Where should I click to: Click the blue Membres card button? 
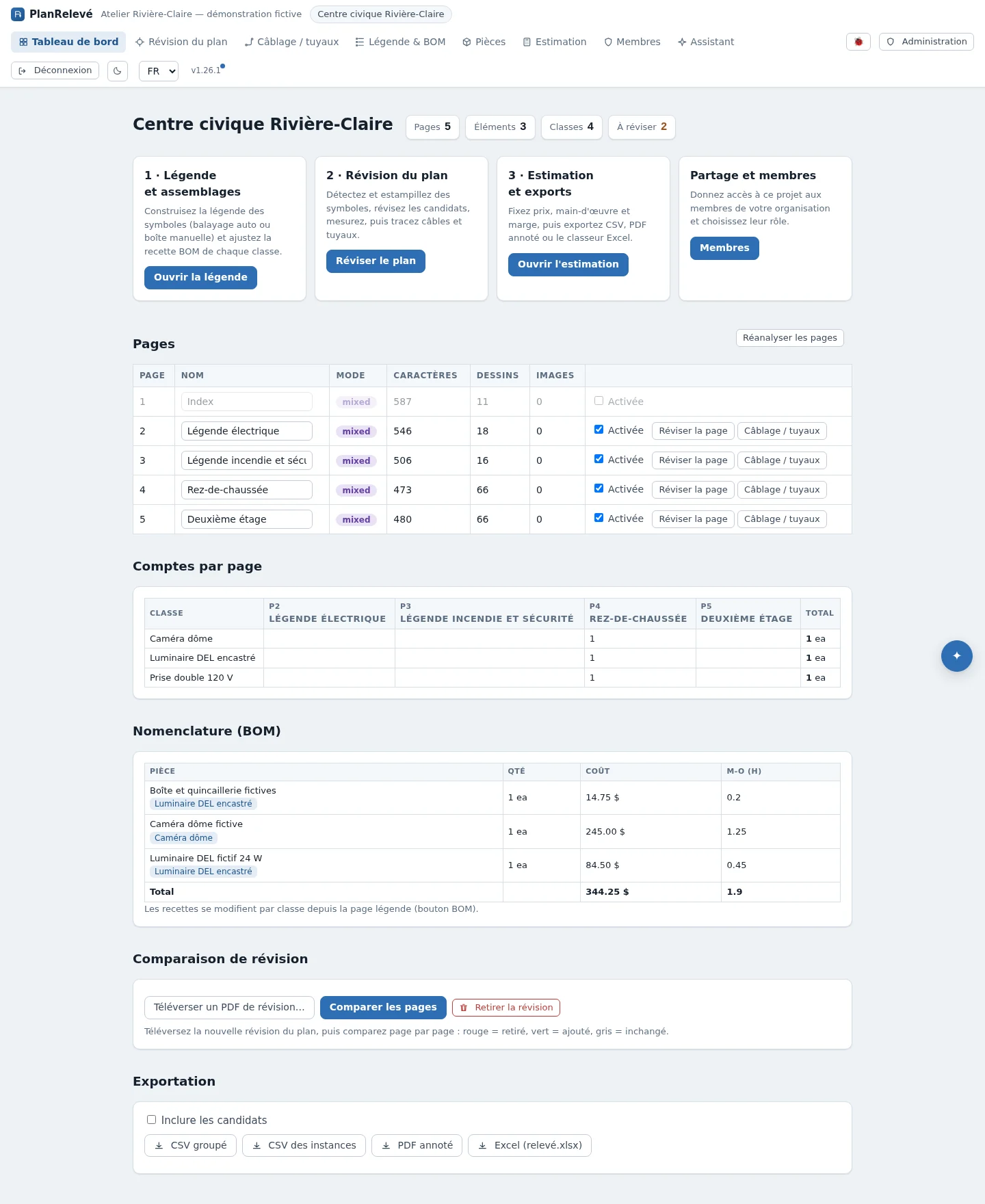tap(724, 248)
